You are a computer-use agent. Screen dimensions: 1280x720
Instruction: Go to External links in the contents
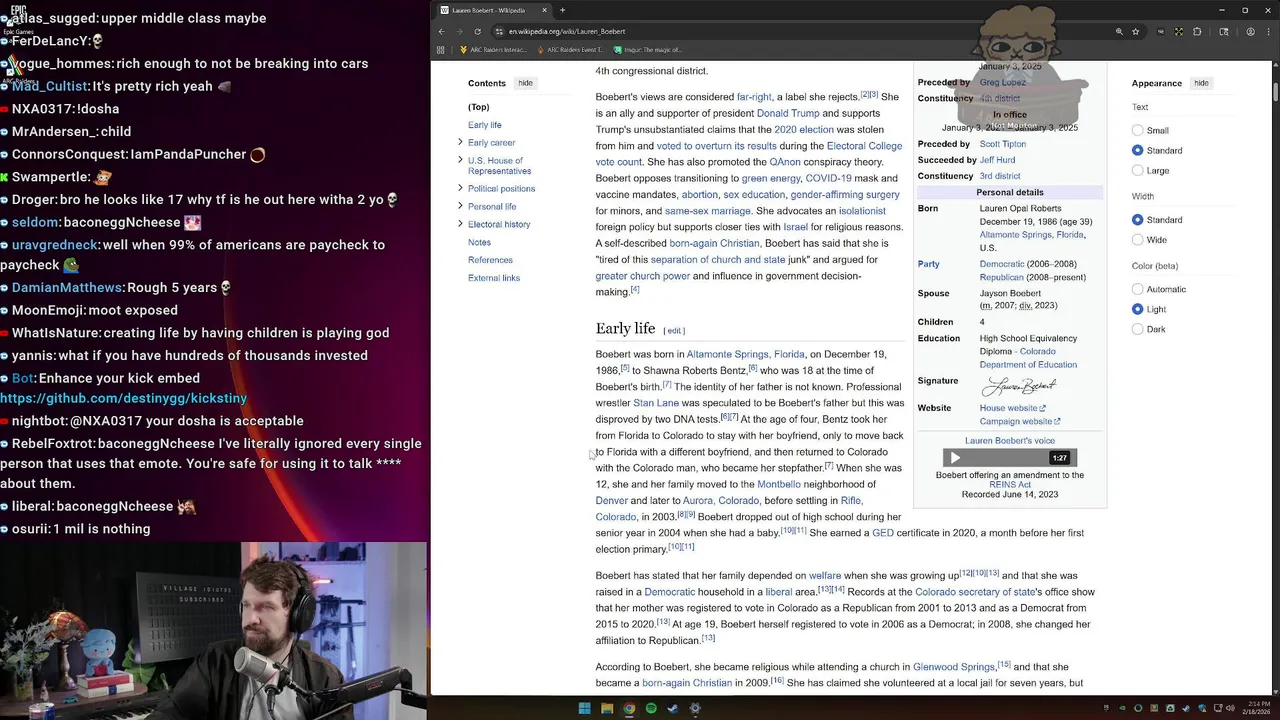click(494, 278)
